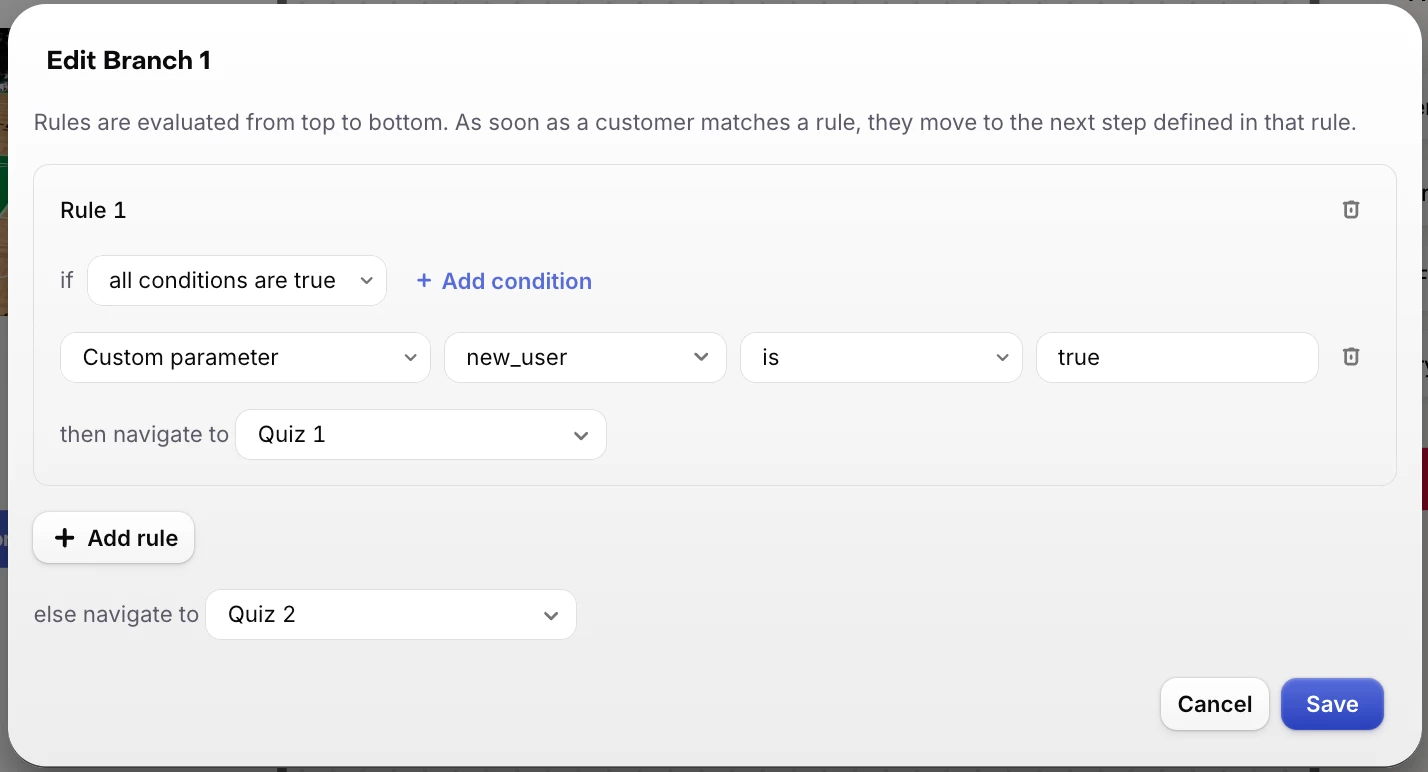Open the "else navigate to" Quiz 2 dropdown
This screenshot has width=1428, height=772.
pos(390,615)
